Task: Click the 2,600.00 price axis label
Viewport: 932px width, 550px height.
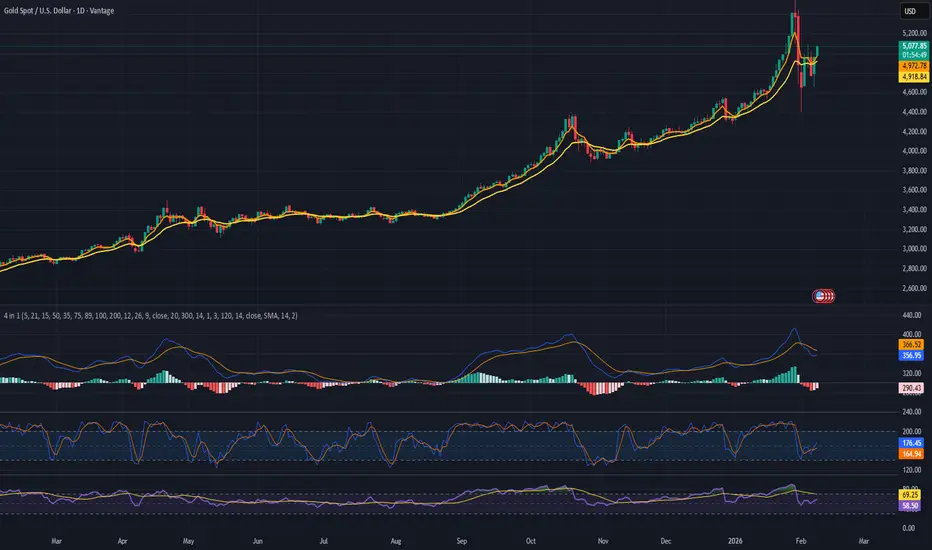Action: 914,288
